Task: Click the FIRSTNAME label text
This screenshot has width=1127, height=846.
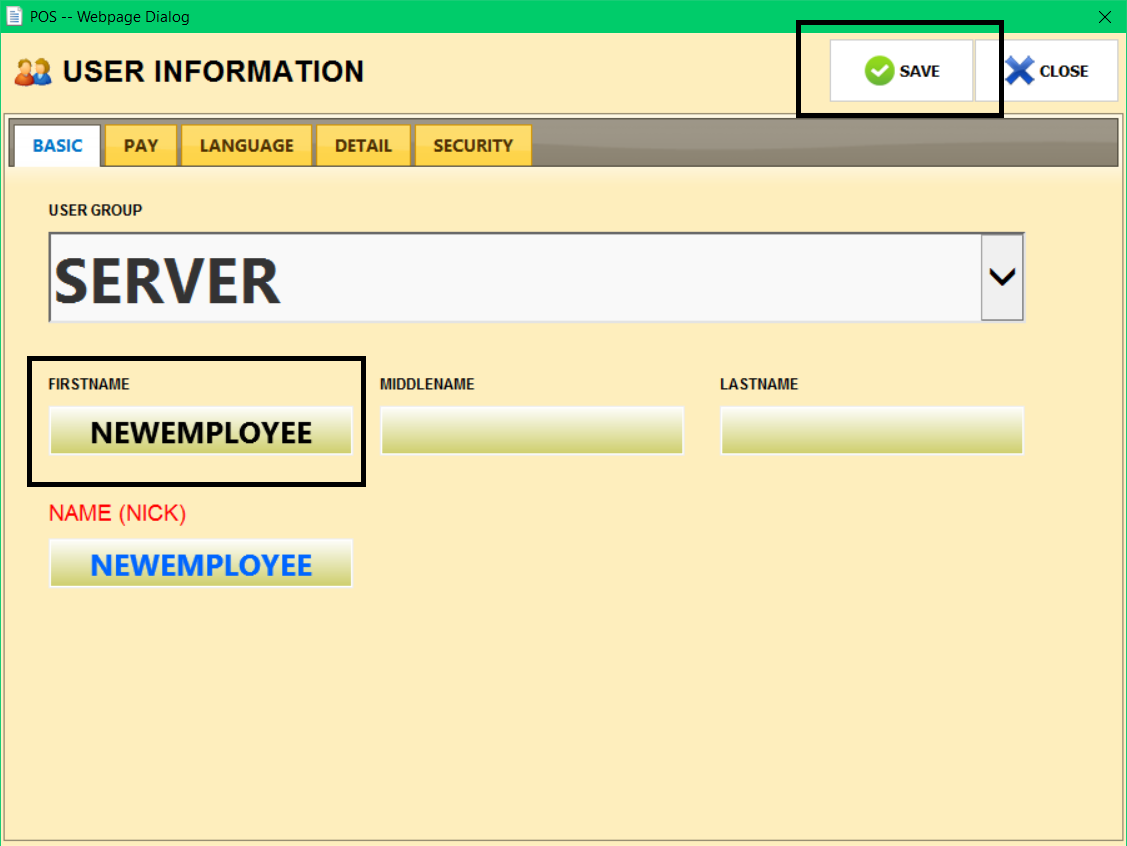Action: click(x=88, y=384)
